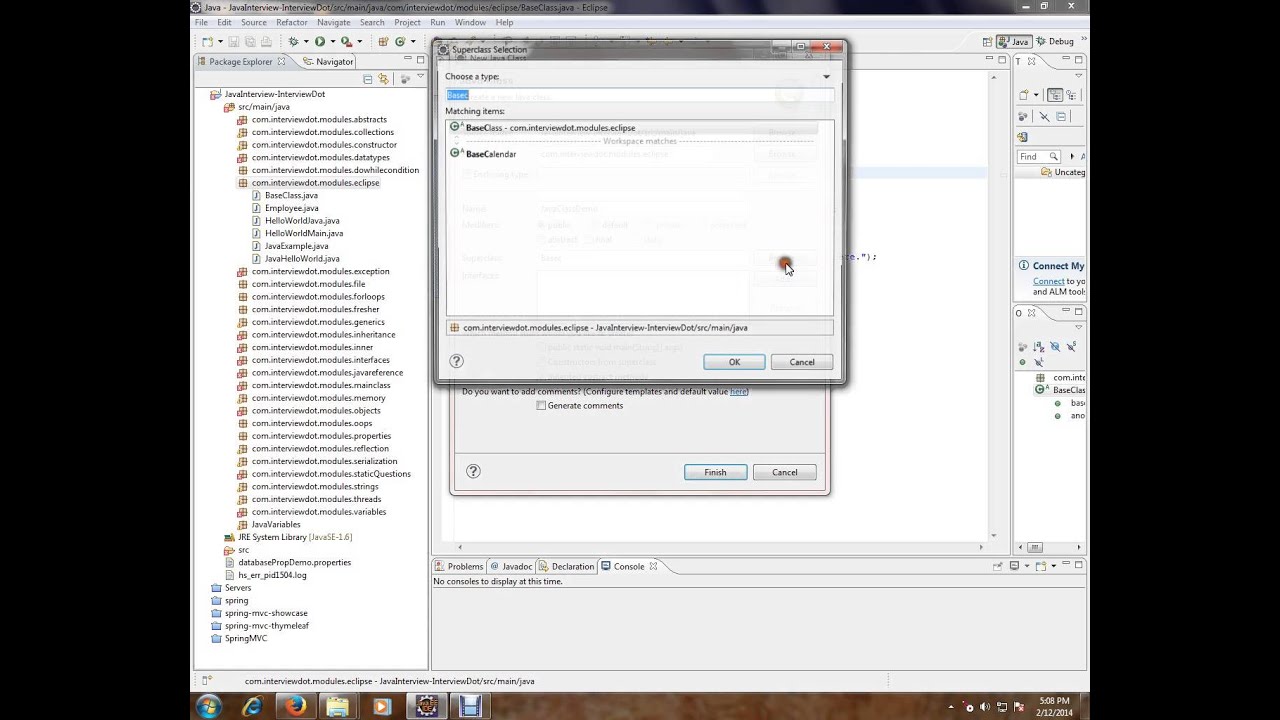This screenshot has width=1280, height=720.
Task: Click the Windows Start button
Action: click(209, 706)
